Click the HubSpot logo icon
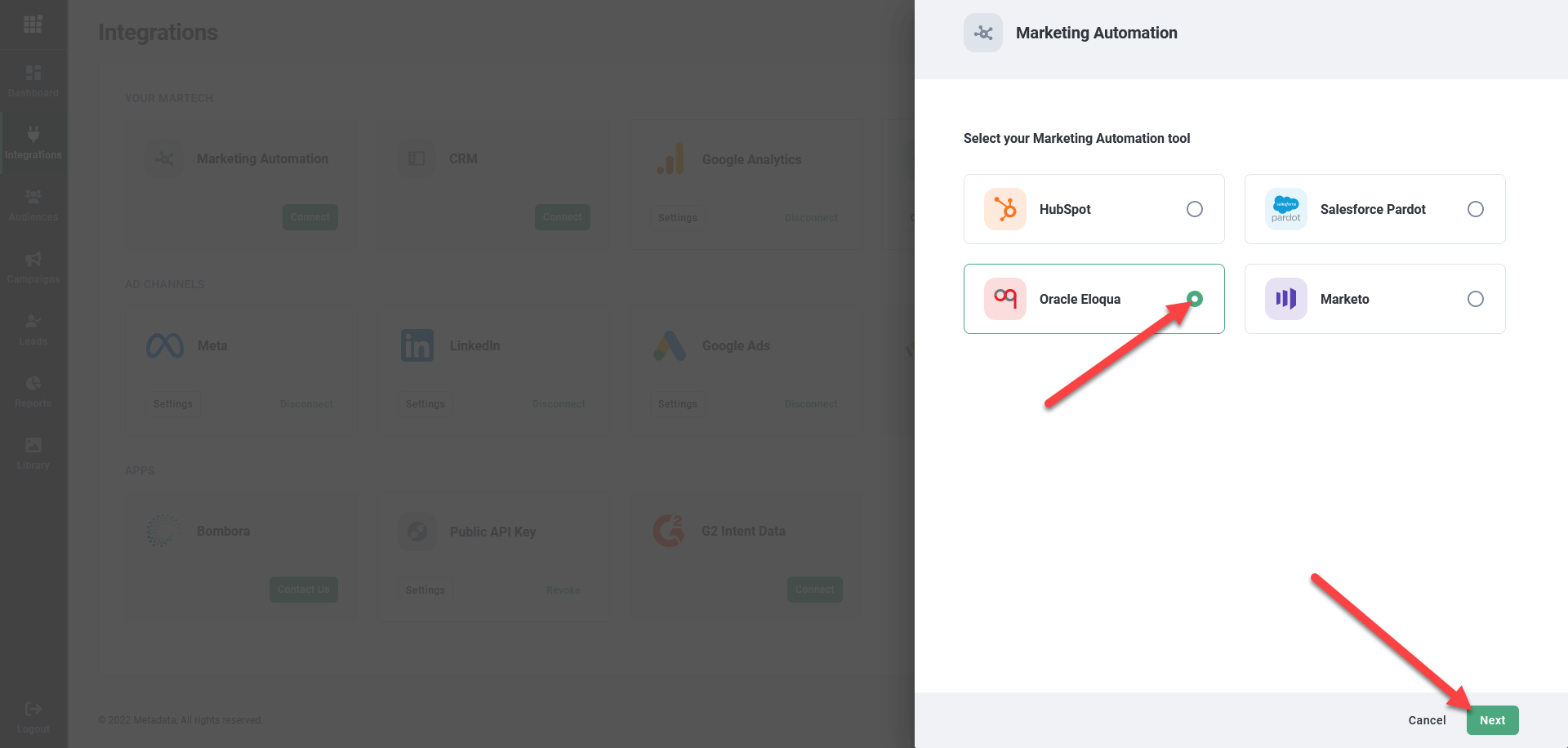This screenshot has height=748, width=1568. 1005,209
